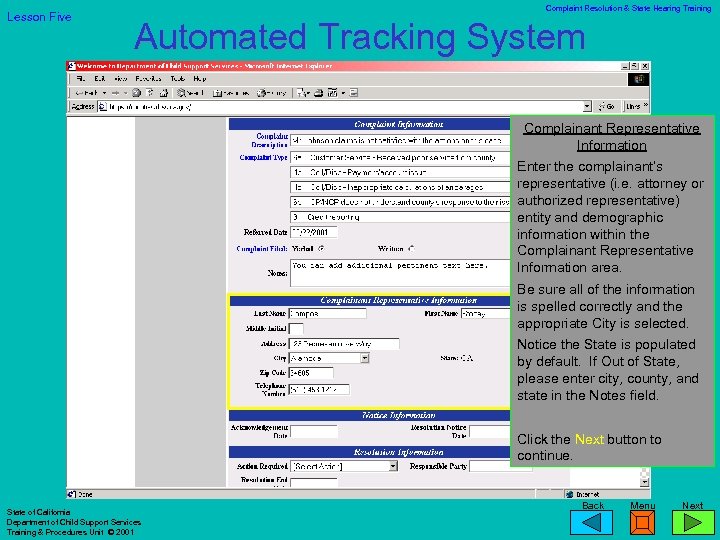
Task: Select the Written radio button
Action: [x=411, y=248]
